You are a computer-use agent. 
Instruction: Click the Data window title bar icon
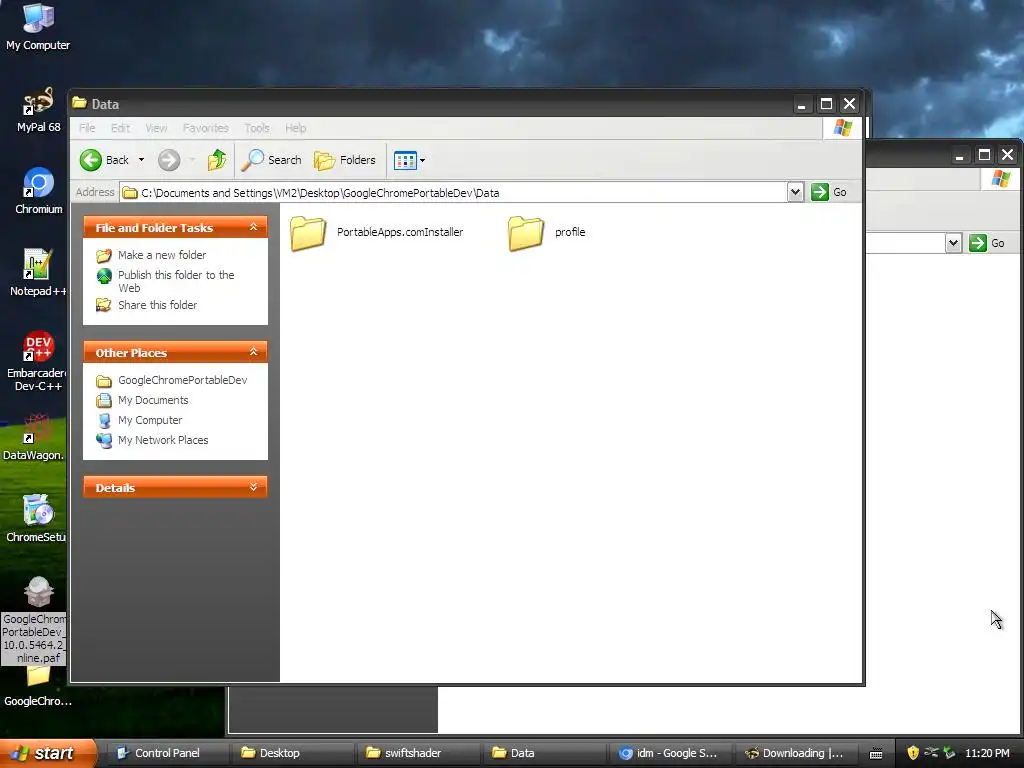click(x=80, y=103)
